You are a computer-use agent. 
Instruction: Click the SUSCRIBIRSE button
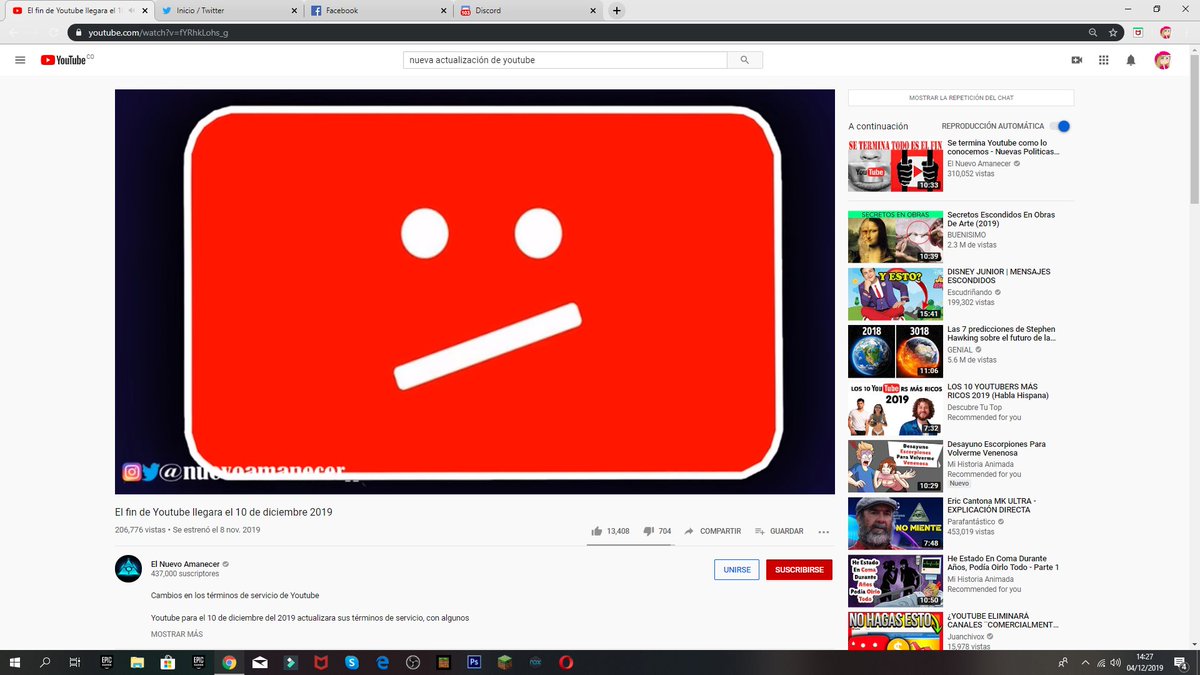800,569
